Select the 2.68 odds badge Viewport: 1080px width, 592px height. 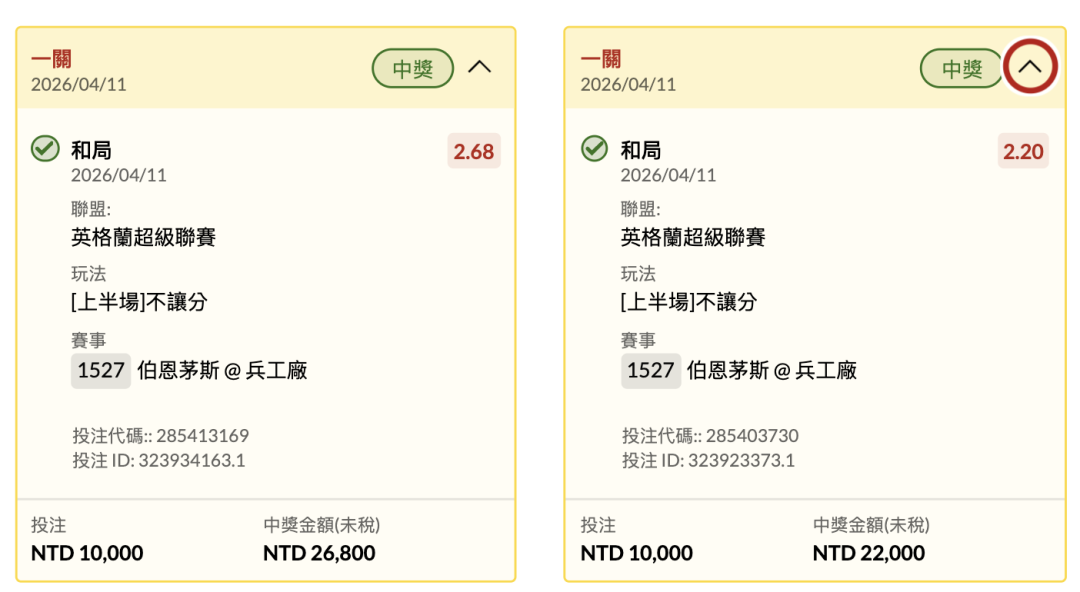(473, 152)
